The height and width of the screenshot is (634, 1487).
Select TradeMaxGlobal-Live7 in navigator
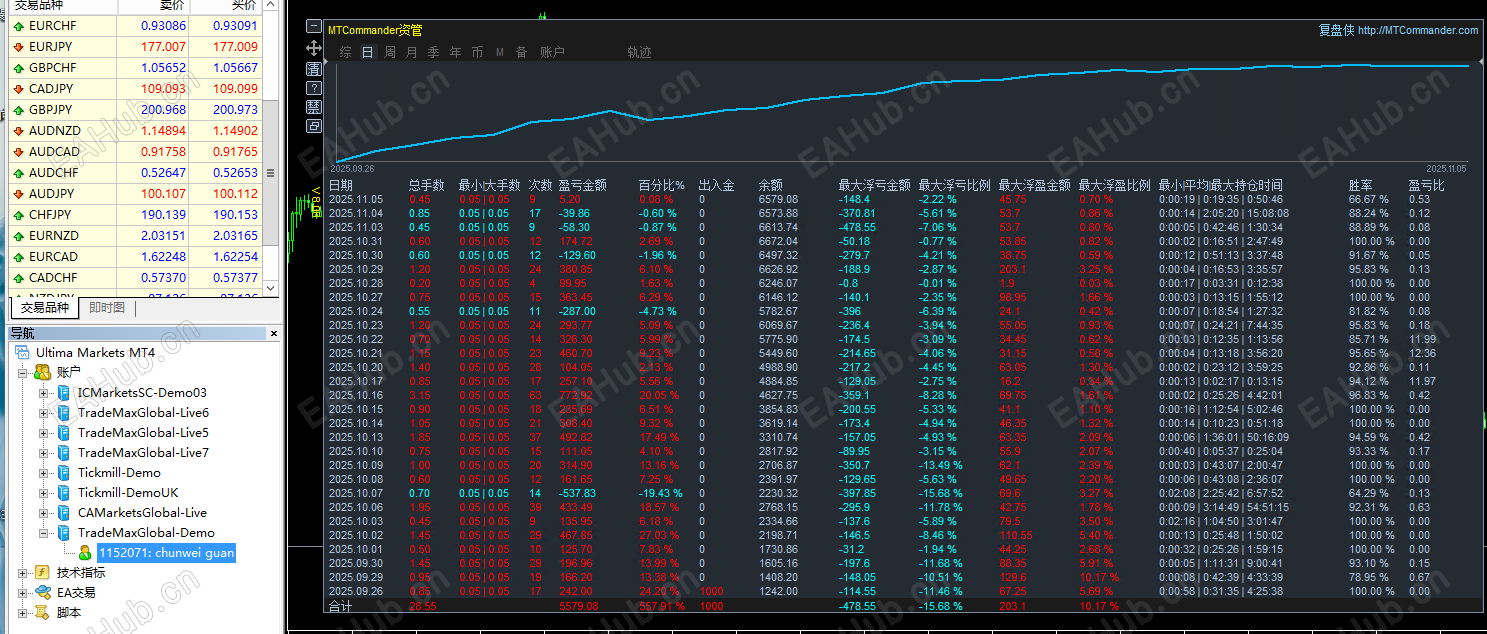(x=143, y=453)
